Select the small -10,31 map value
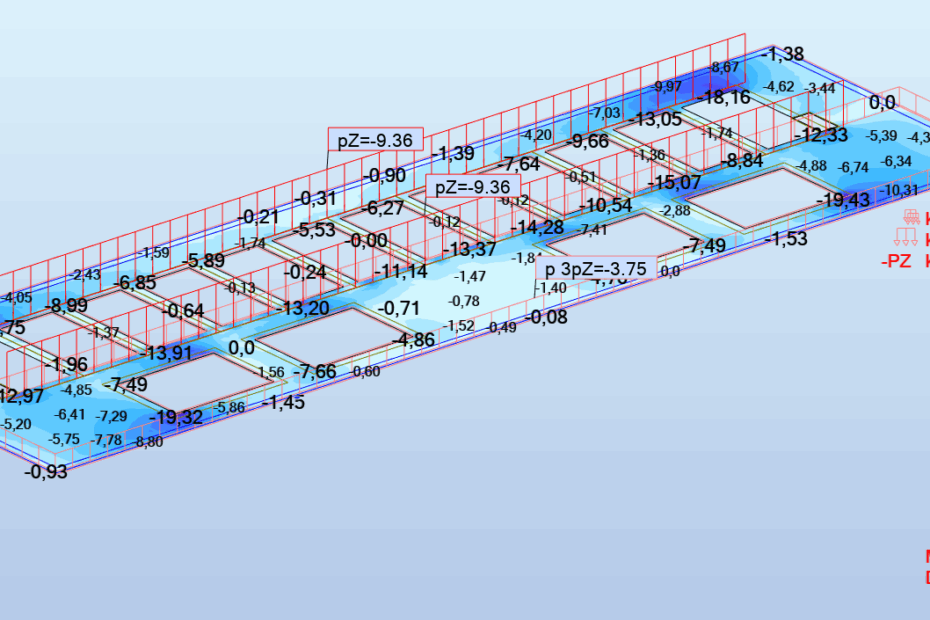This screenshot has width=930, height=620. [x=898, y=190]
